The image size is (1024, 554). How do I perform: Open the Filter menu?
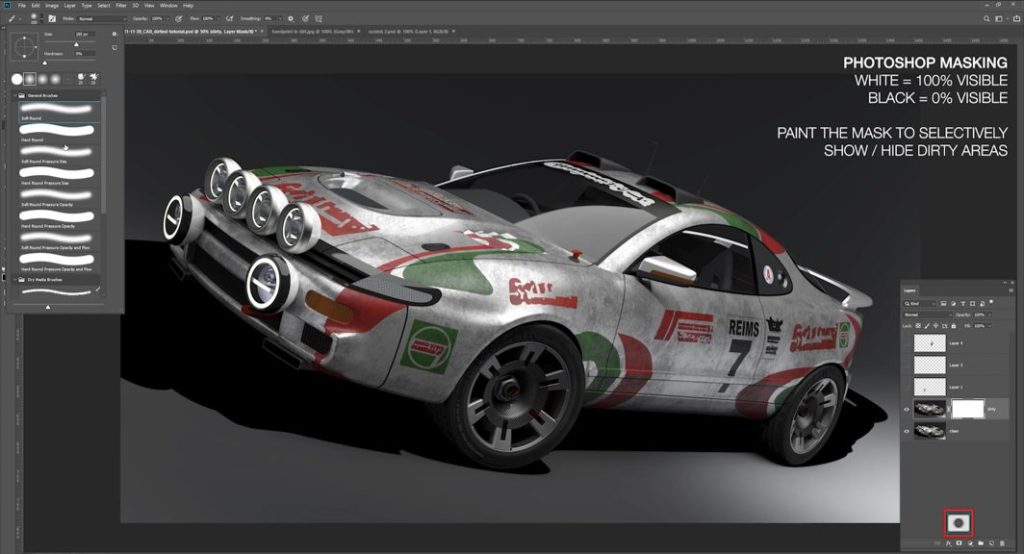121,5
